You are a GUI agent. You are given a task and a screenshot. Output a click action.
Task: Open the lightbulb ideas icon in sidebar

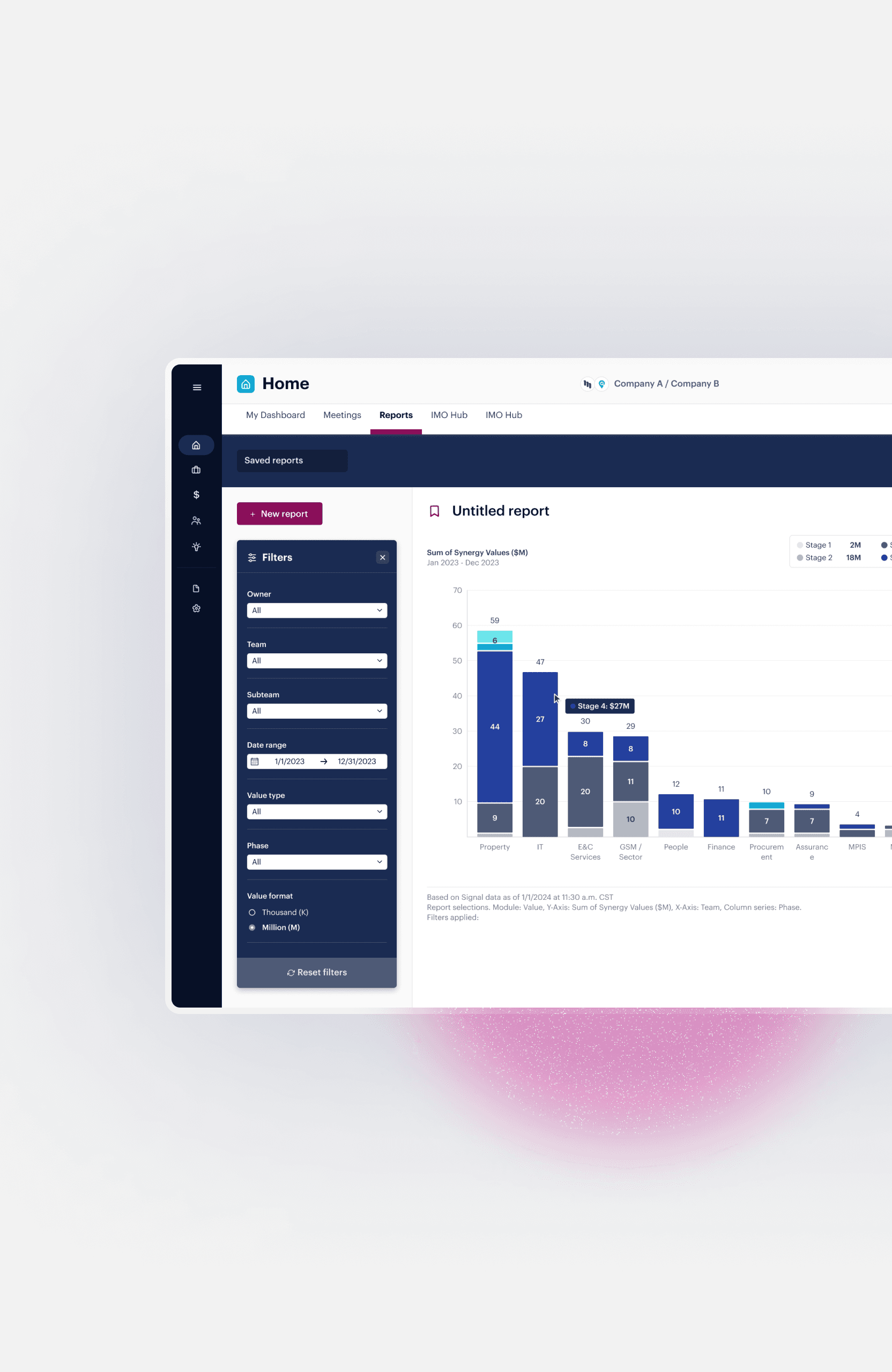coord(196,547)
